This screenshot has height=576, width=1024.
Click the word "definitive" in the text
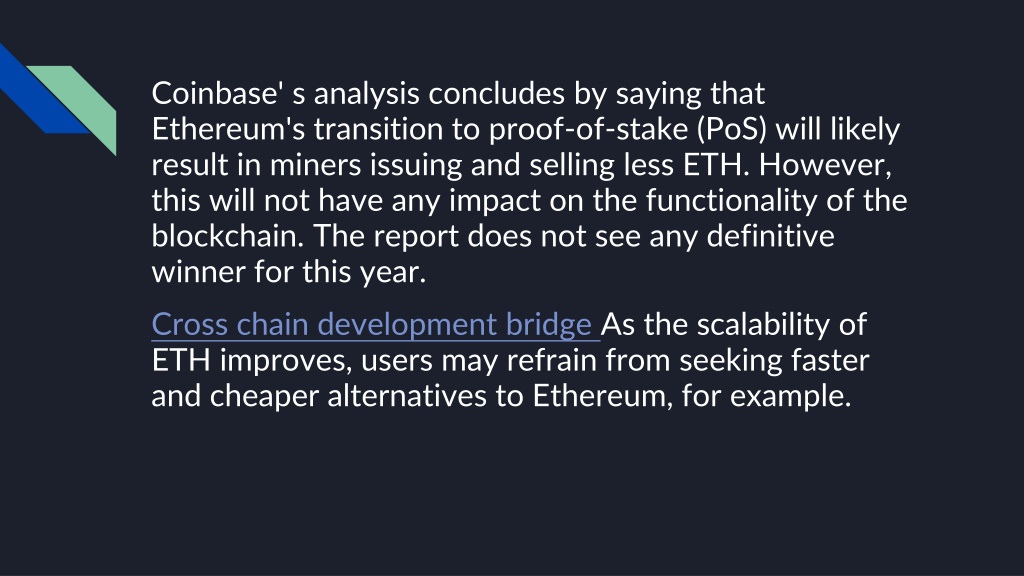click(770, 235)
